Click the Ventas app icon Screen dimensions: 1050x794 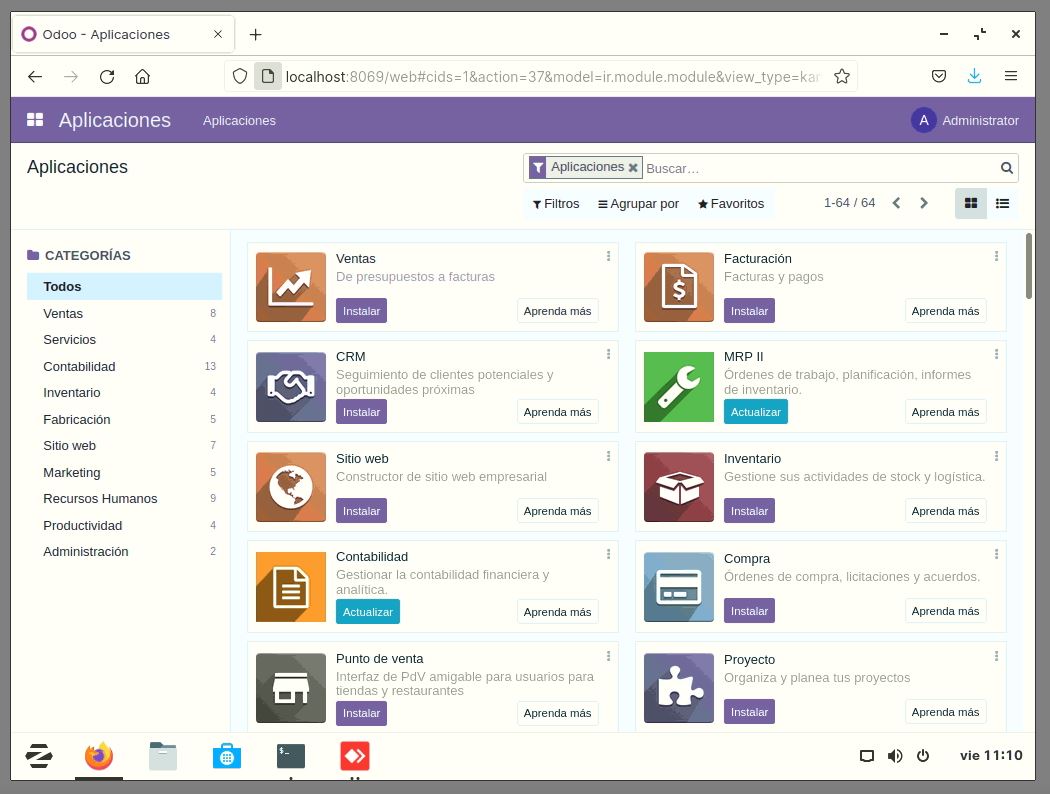(x=291, y=287)
